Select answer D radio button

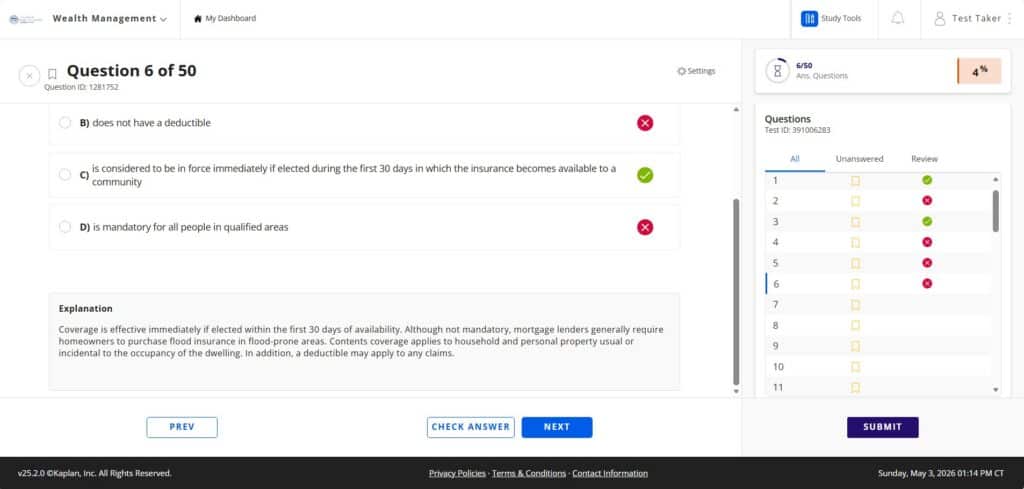pos(65,227)
